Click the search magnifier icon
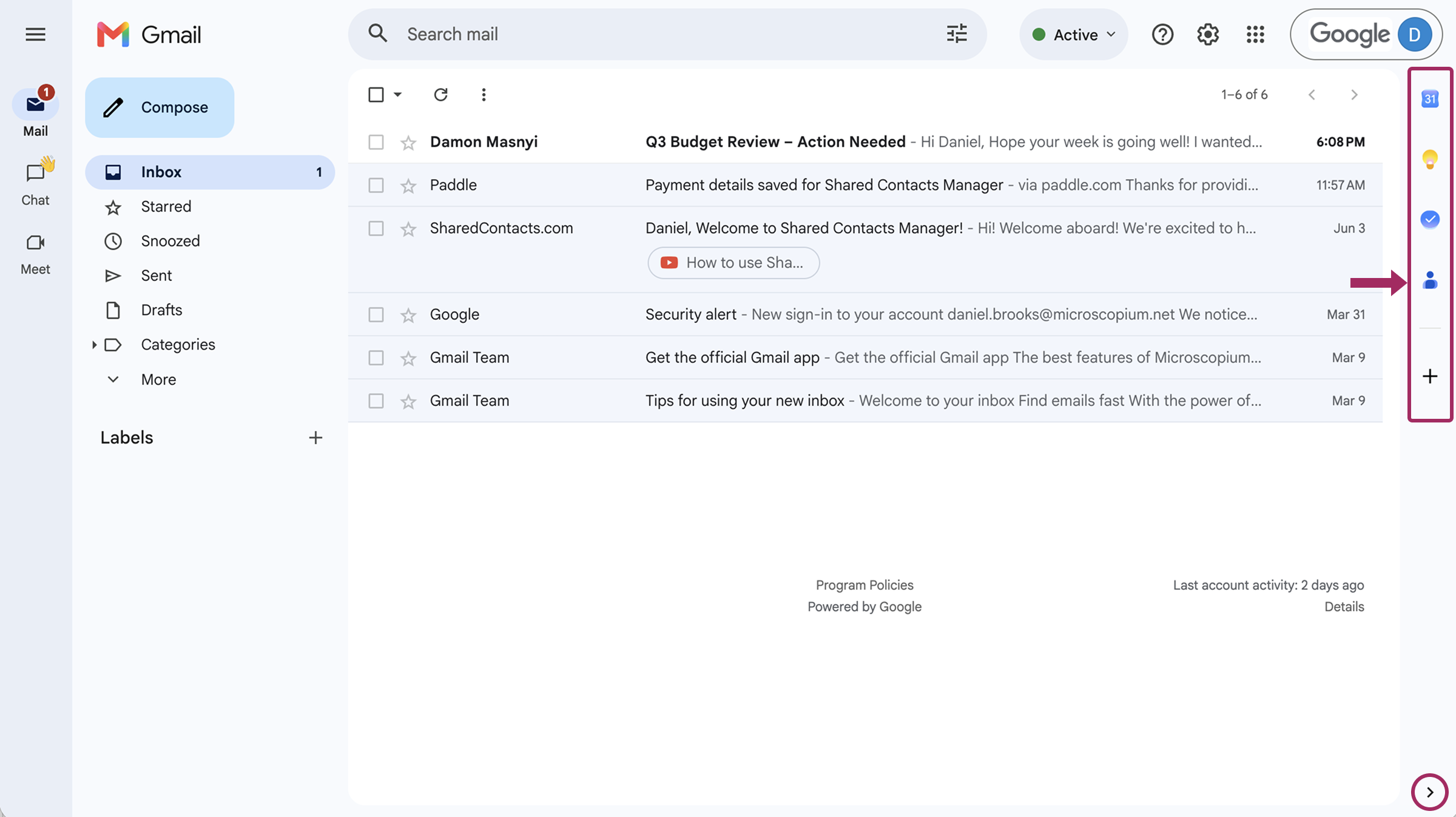Screen dimensions: 1456x817 coord(377,34)
